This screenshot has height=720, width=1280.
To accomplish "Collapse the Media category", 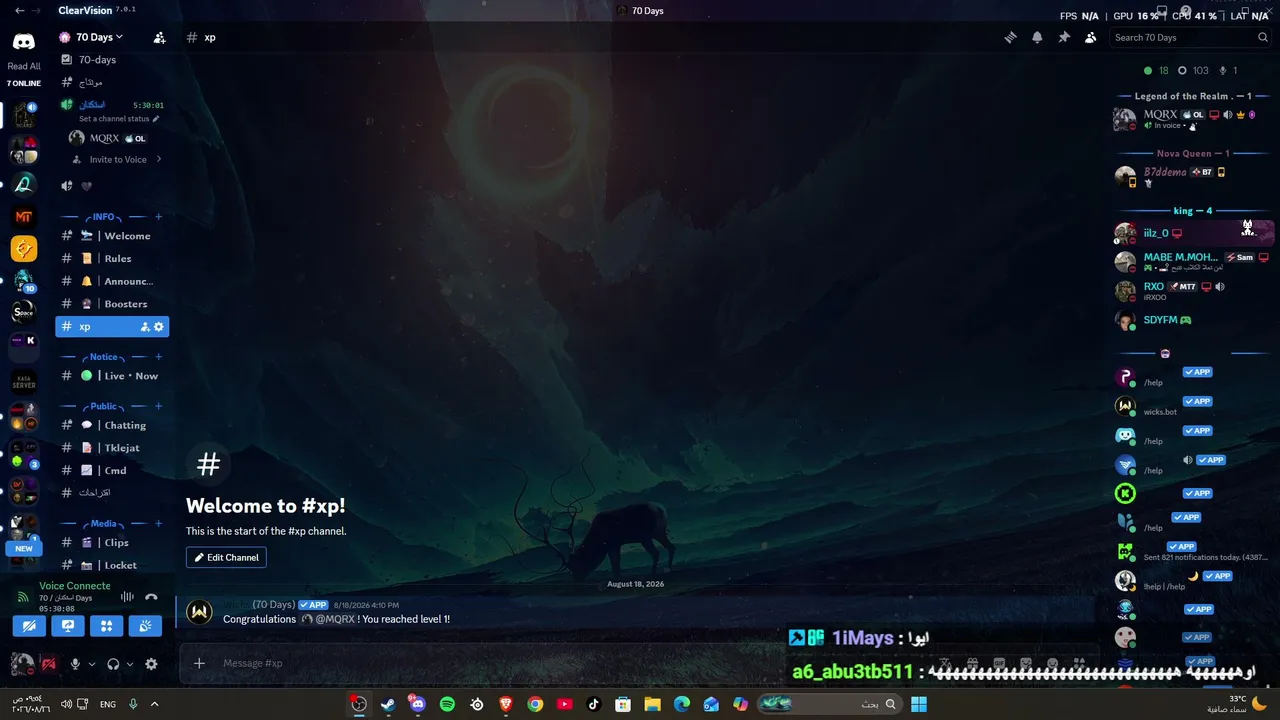I will 104,524.
